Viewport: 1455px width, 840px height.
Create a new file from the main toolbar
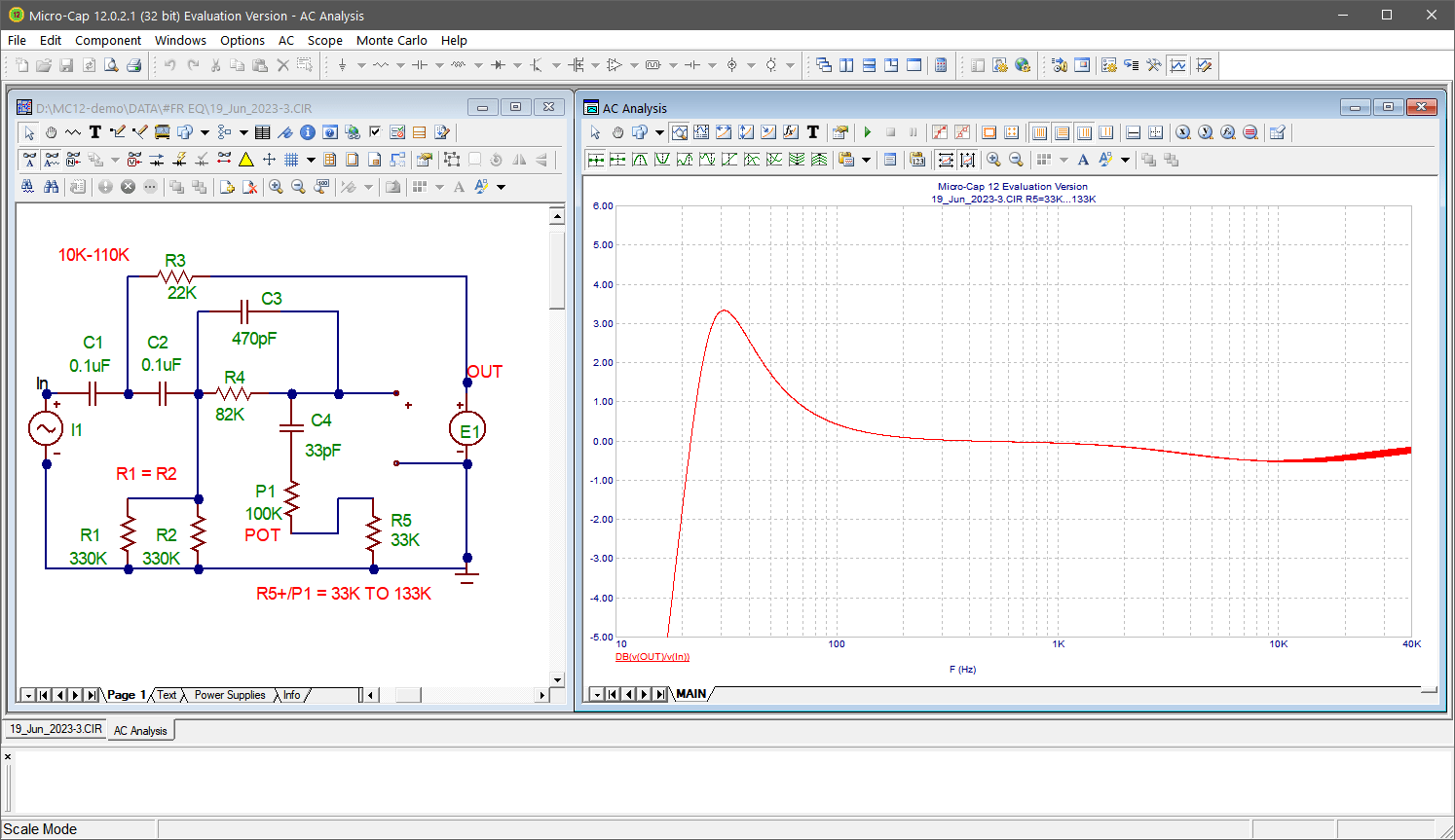(21, 65)
